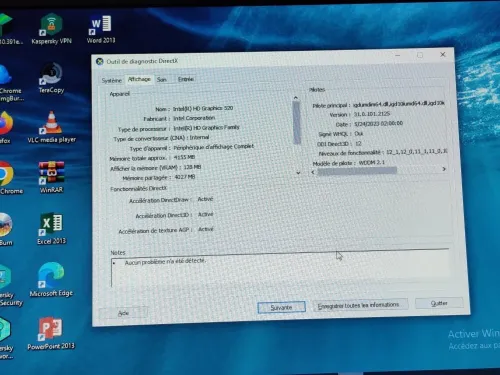The height and width of the screenshot is (375, 500).
Task: Open Kaspersky VPN desktop shortcut
Action: point(51,29)
